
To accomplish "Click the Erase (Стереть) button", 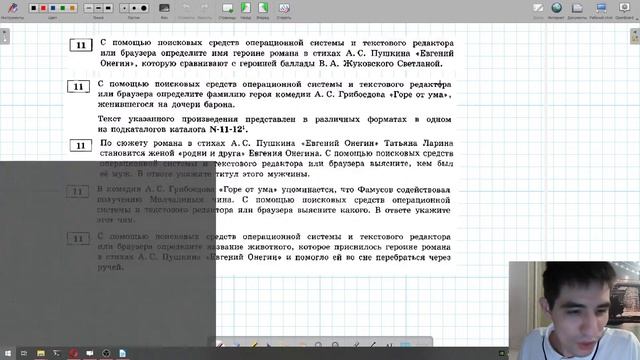I will coord(284,9).
